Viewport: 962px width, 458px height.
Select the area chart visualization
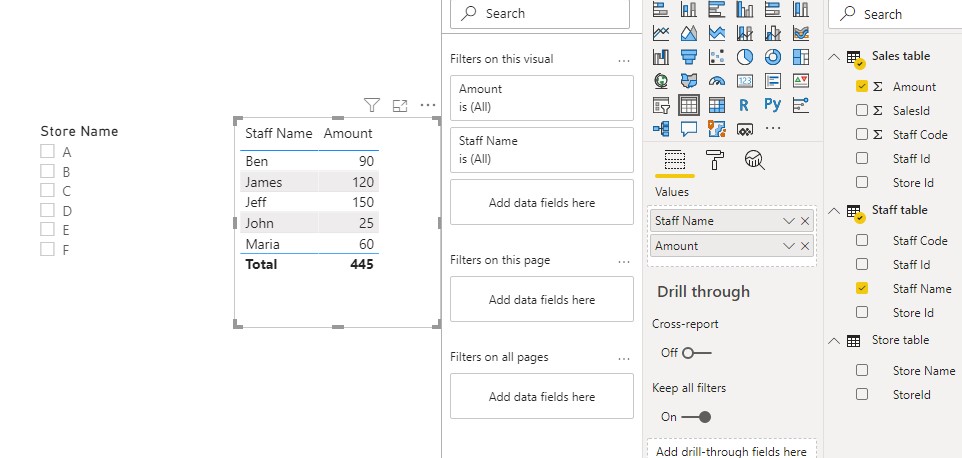689,32
